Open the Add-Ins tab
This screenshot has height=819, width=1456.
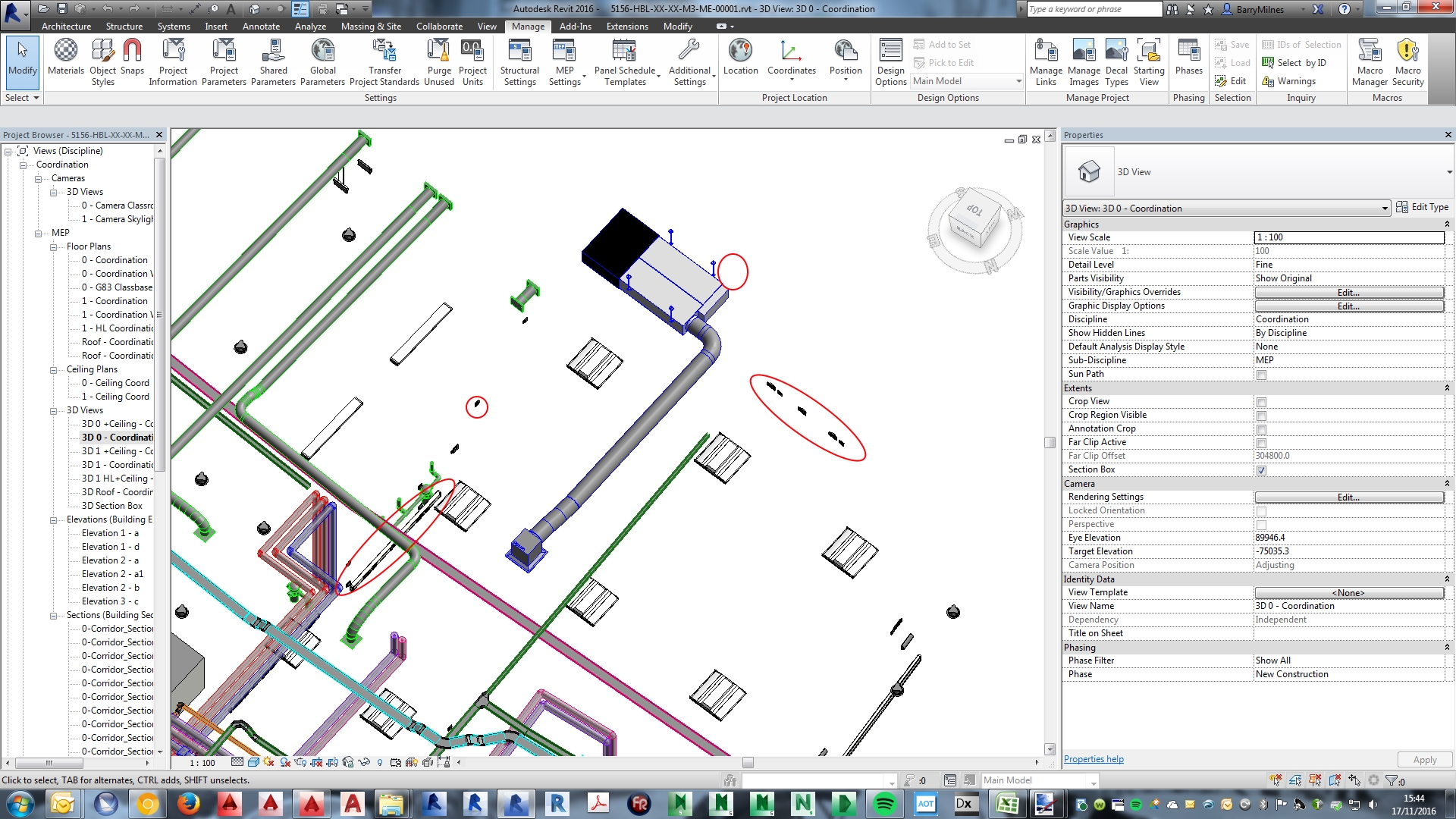pyautogui.click(x=575, y=26)
